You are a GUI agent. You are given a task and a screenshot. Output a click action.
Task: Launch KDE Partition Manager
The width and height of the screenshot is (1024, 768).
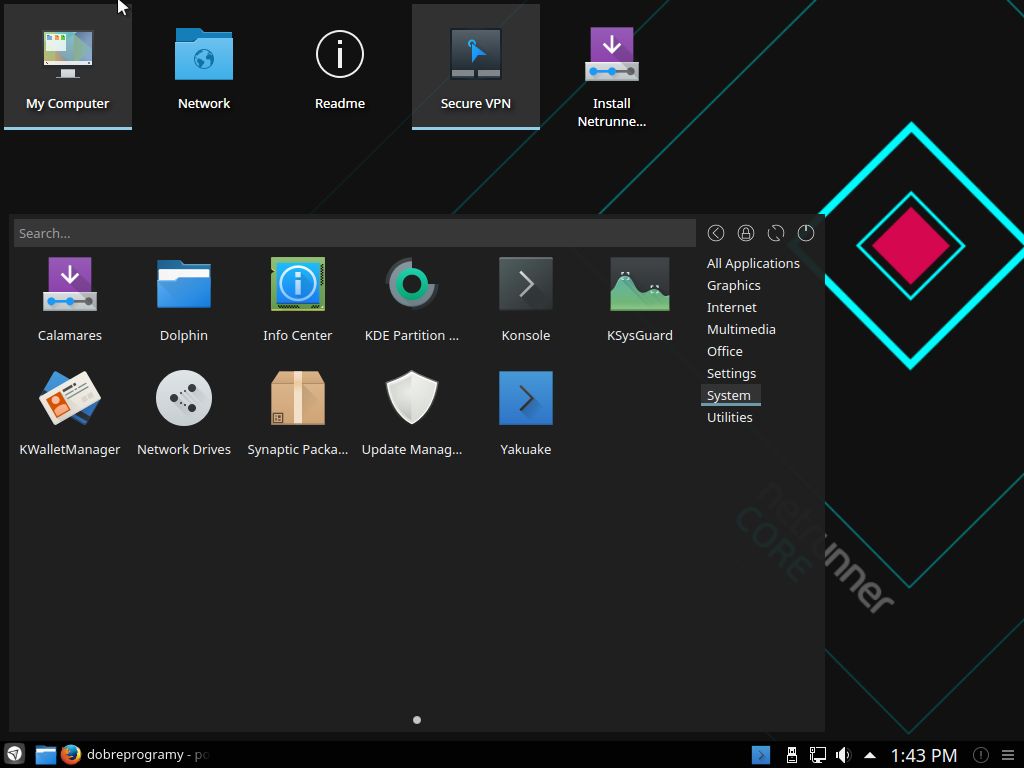411,300
